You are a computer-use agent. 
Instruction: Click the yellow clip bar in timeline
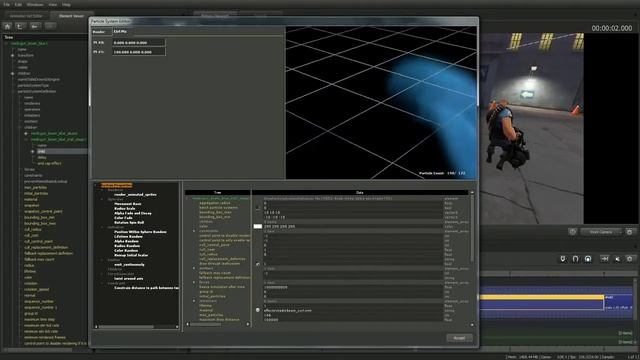click(541, 297)
